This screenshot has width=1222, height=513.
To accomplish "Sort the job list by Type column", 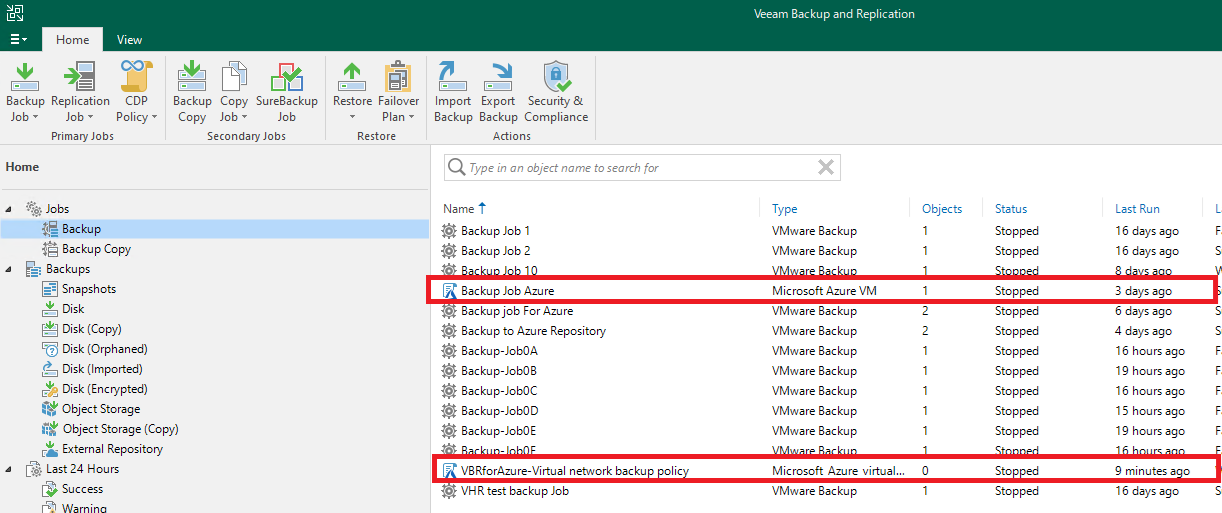I will 785,209.
